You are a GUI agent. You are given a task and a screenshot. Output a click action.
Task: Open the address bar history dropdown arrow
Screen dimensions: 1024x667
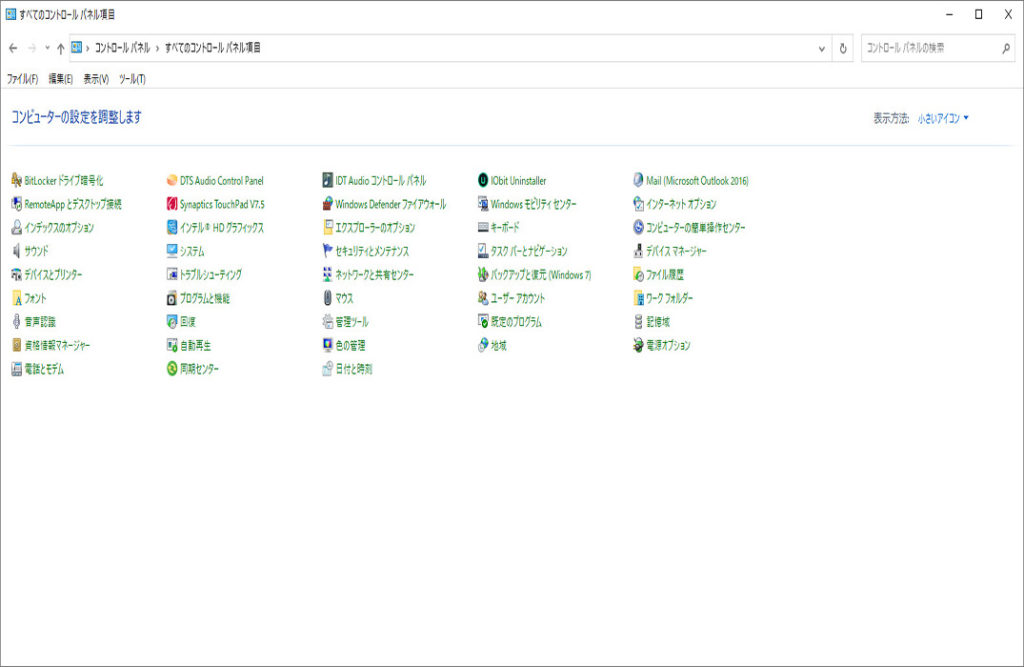(822, 48)
